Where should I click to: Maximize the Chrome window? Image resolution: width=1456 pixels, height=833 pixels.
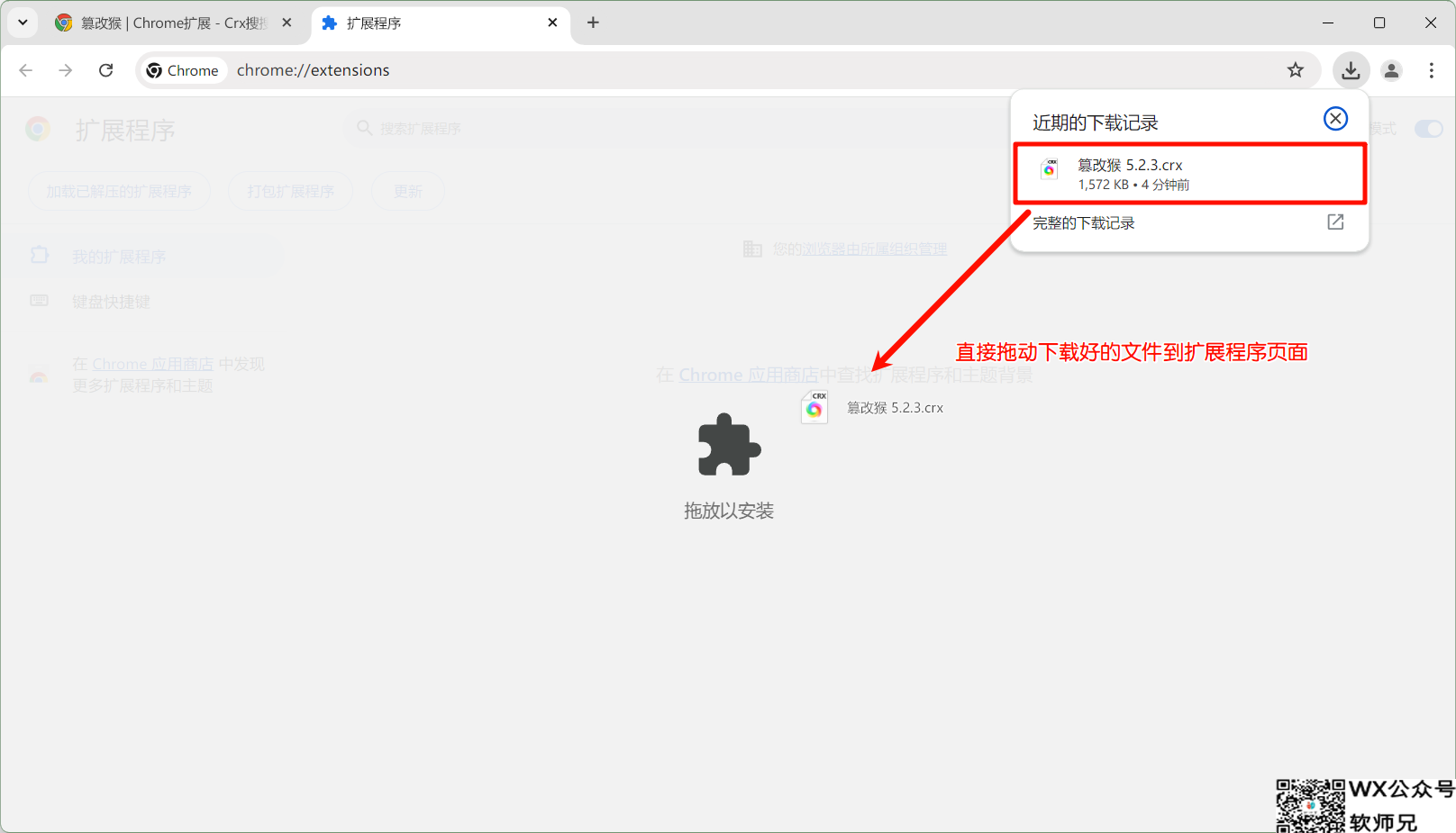click(1379, 23)
